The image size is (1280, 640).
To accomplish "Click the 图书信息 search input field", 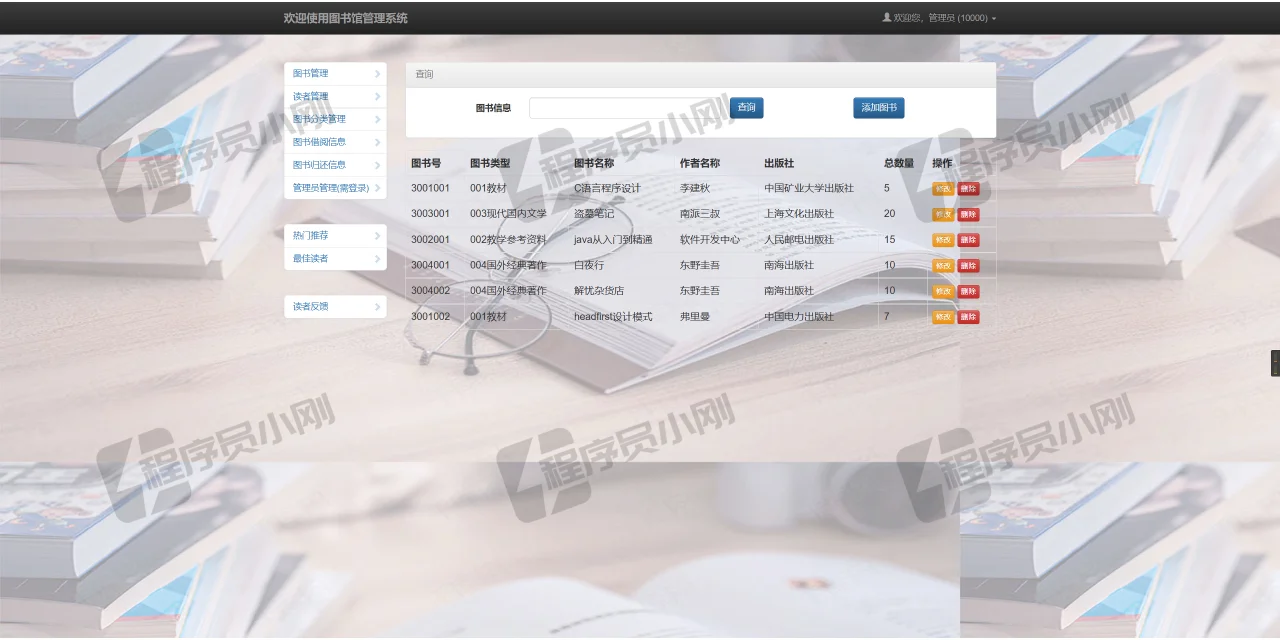I will click(620, 107).
